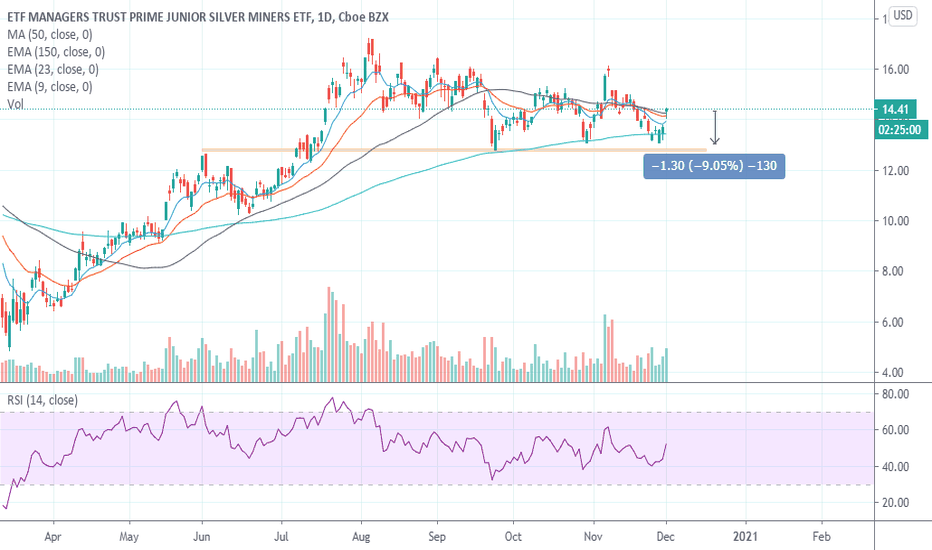
Task: Click the Jun date label on time axis
Action: pos(202,536)
